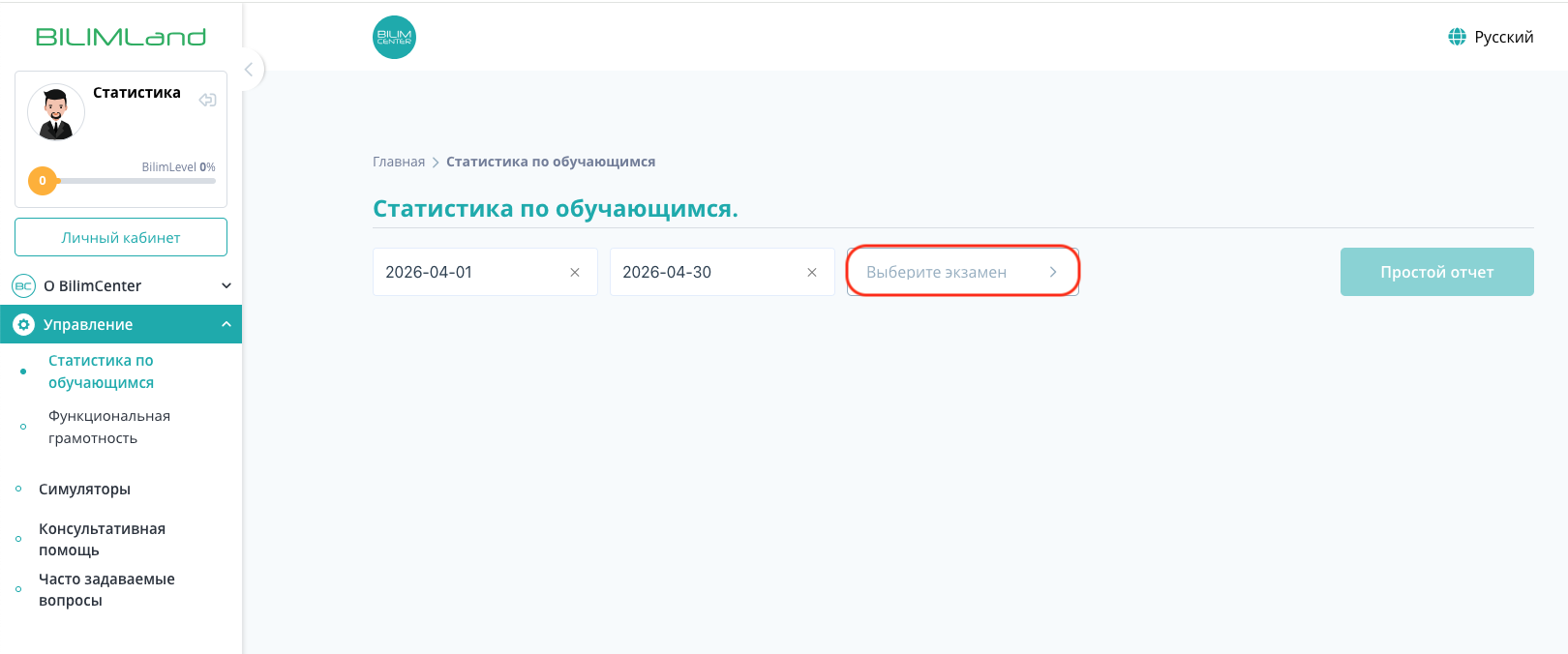Collapse the sidebar with the arrow handle

(249, 70)
